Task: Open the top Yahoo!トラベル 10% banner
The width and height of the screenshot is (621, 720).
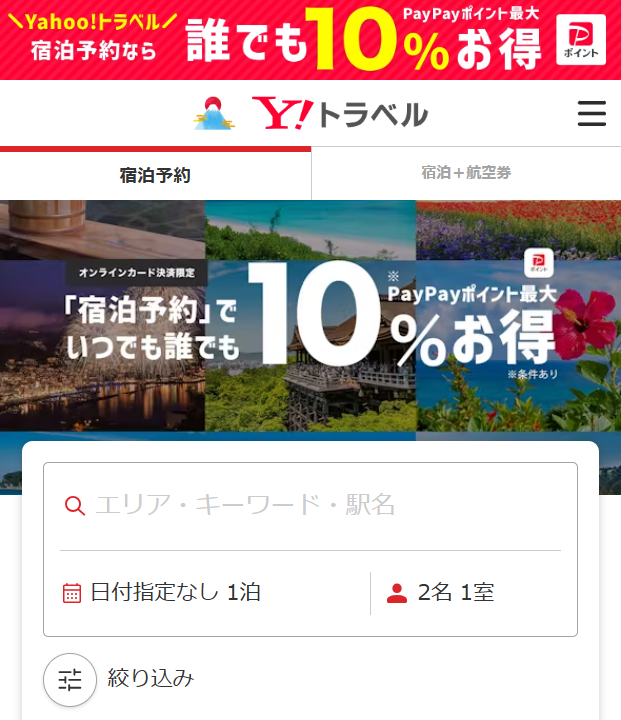Action: (x=310, y=40)
